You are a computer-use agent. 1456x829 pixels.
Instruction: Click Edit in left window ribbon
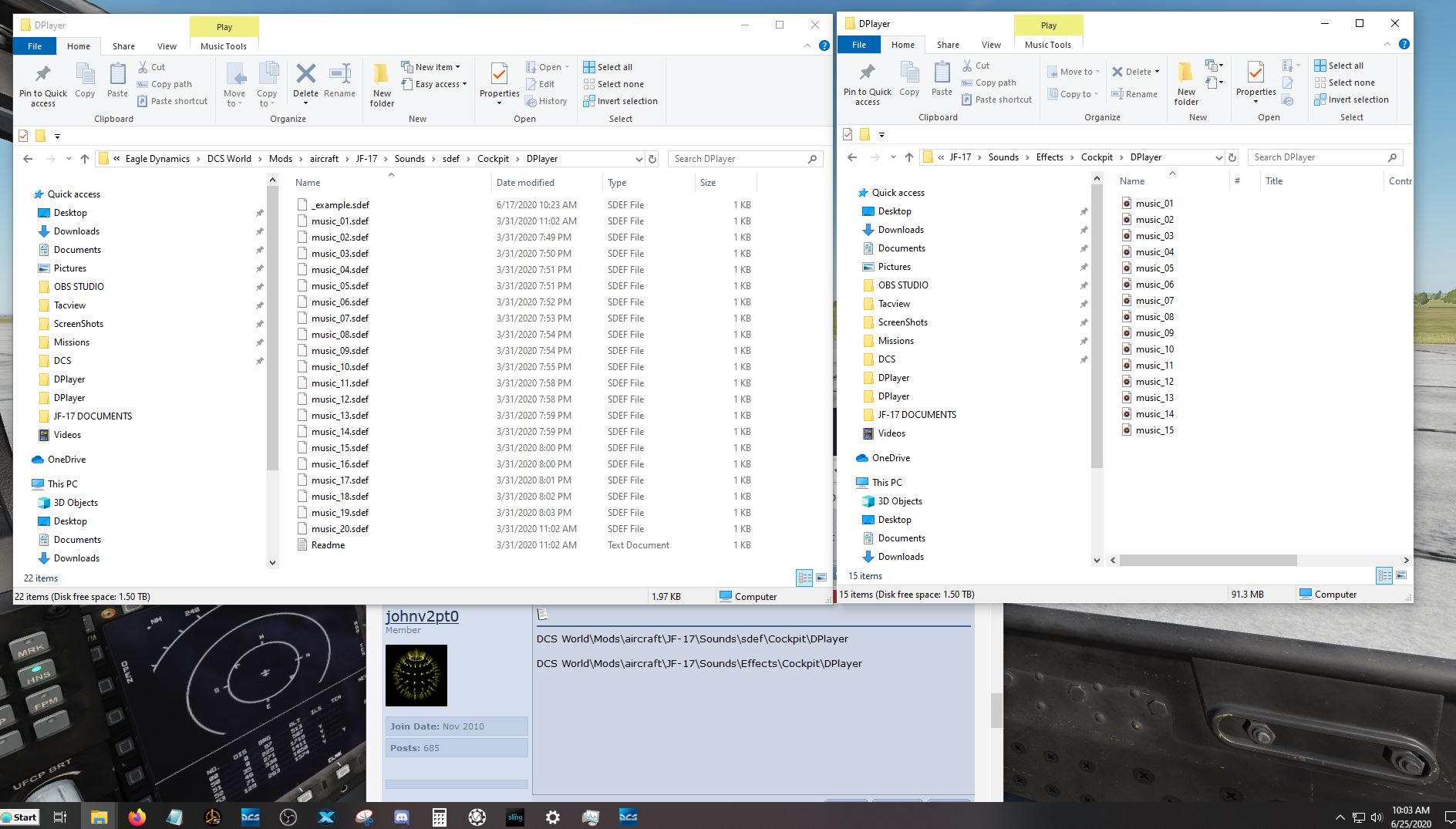(x=540, y=84)
